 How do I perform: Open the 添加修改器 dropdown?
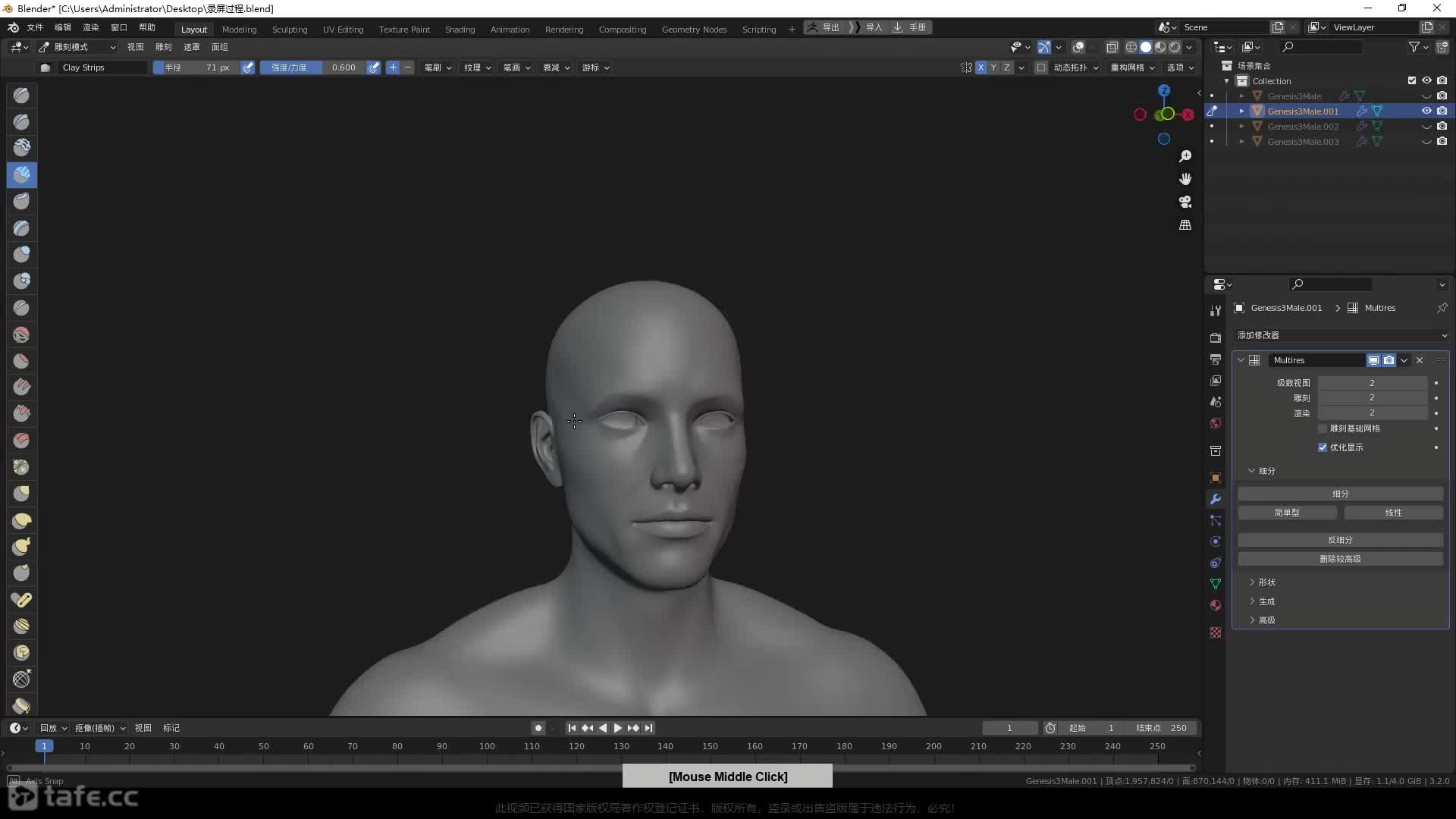pyautogui.click(x=1341, y=335)
